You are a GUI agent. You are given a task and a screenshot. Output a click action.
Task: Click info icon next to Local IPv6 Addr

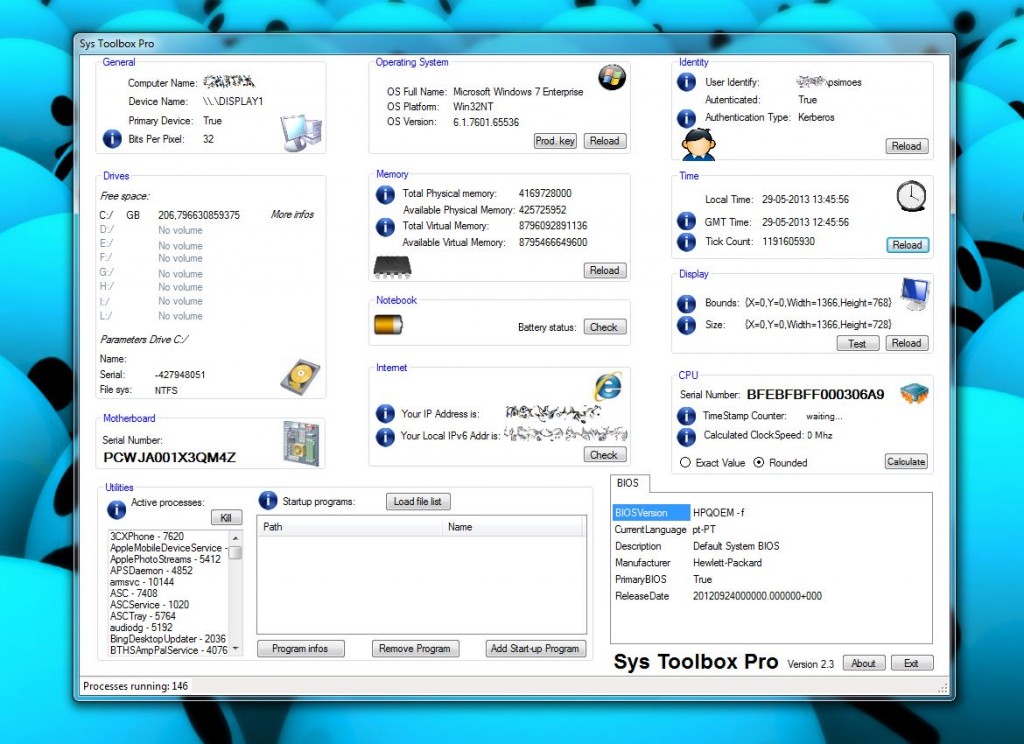pyautogui.click(x=385, y=436)
